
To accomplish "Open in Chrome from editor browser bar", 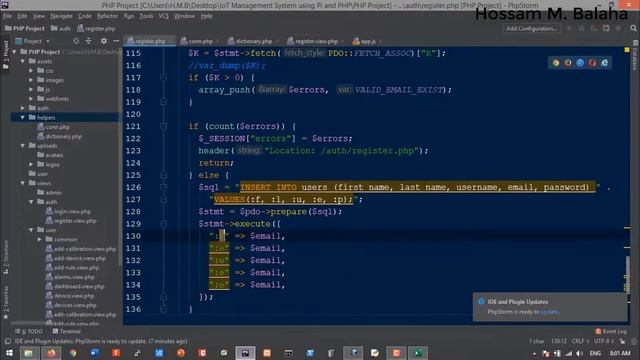I will pos(556,63).
